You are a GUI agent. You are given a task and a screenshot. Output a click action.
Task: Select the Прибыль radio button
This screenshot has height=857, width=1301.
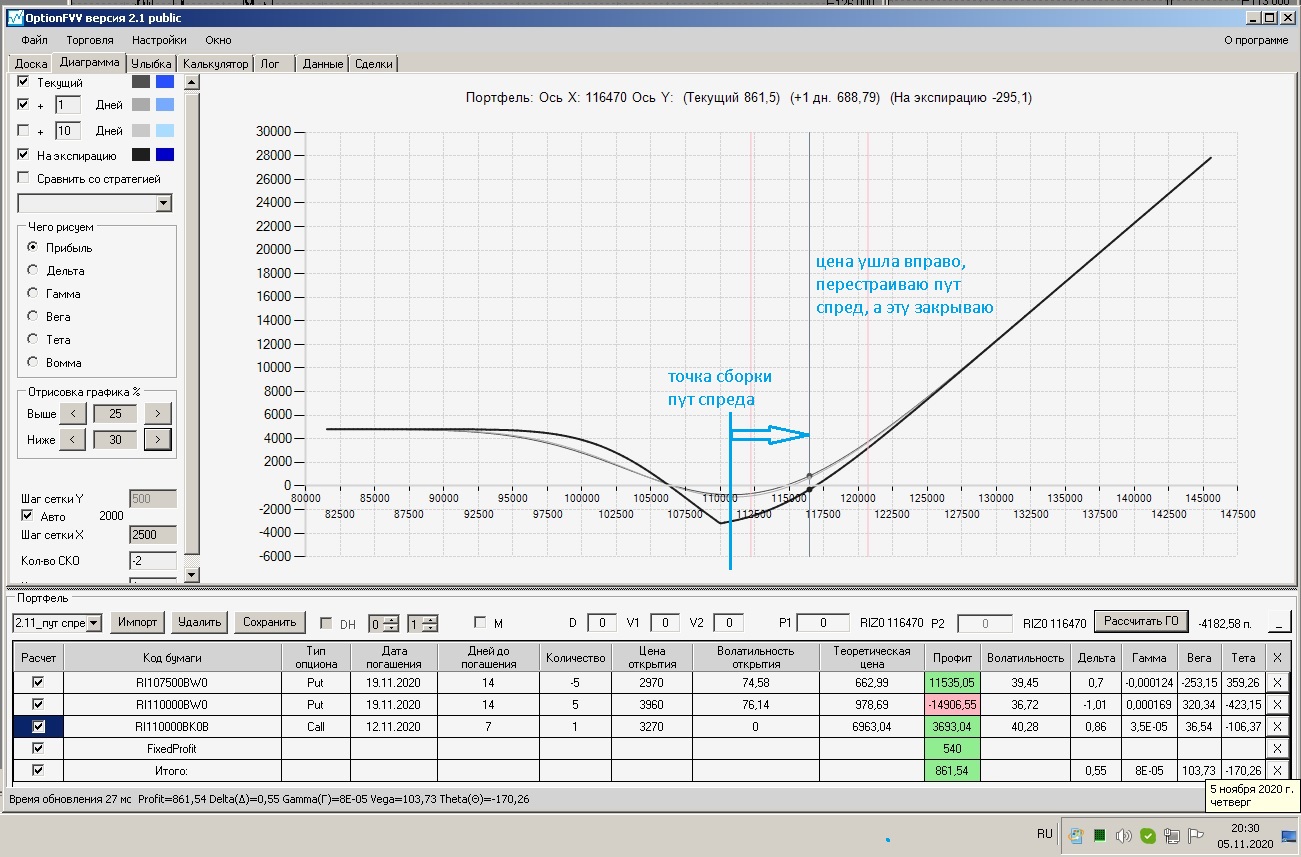click(33, 247)
